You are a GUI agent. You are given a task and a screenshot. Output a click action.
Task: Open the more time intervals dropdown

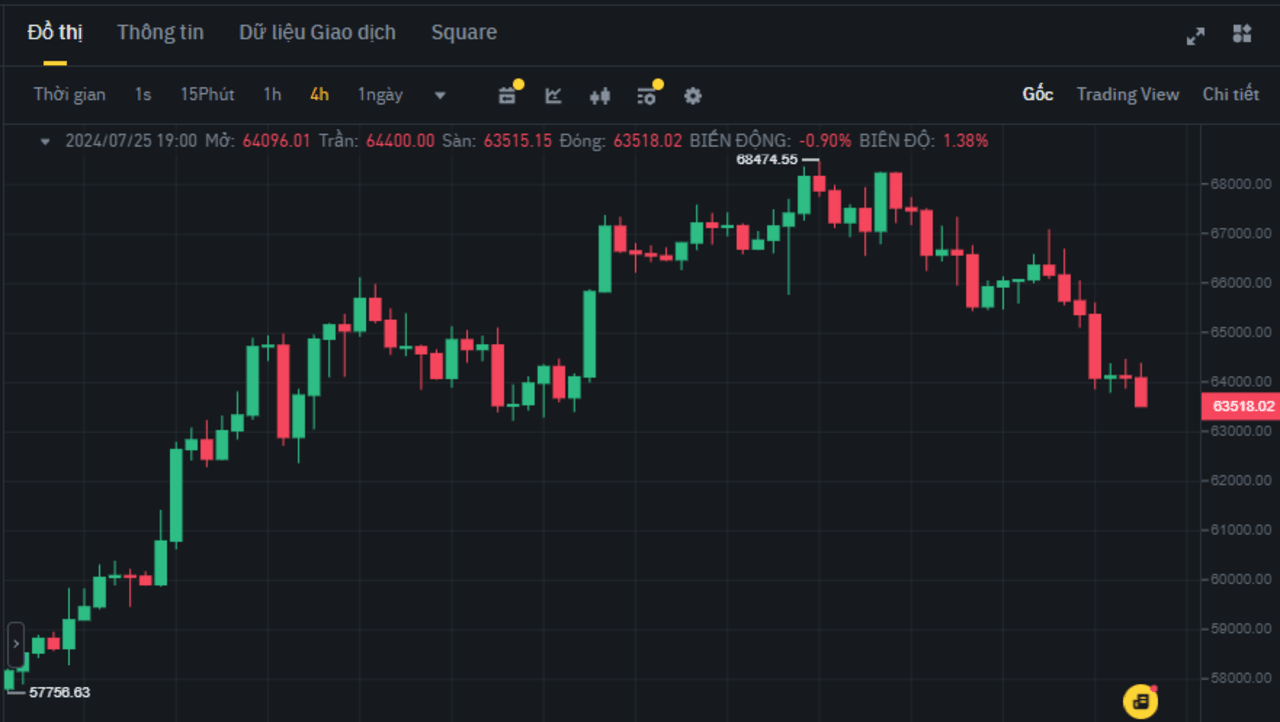(440, 96)
